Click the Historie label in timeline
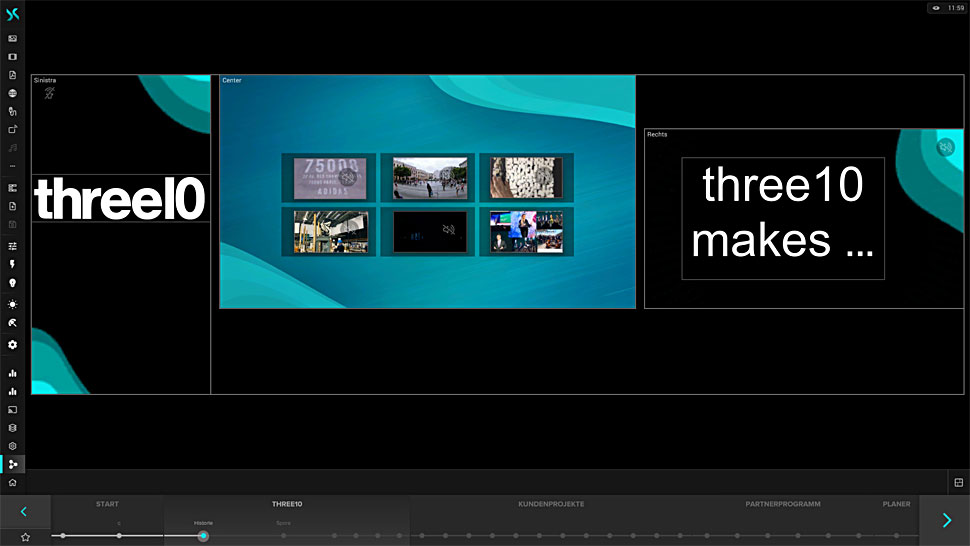This screenshot has height=546, width=970. click(203, 523)
